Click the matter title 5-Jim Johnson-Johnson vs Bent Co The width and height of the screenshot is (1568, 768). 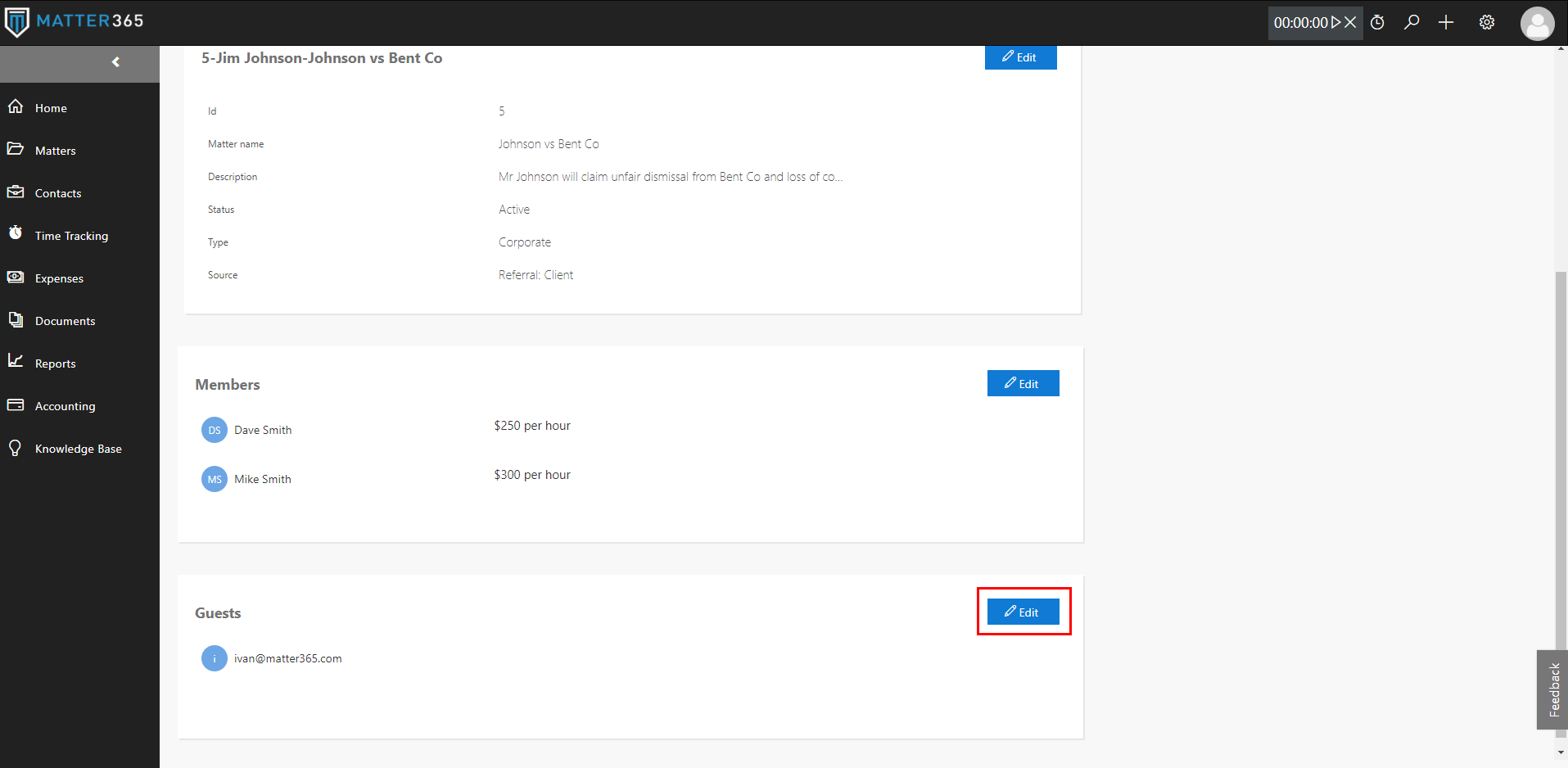pos(322,58)
